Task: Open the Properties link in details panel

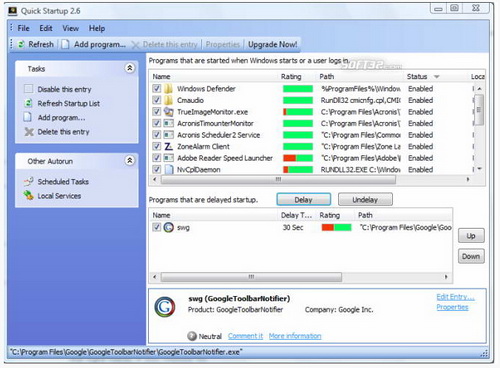Action: (452, 307)
